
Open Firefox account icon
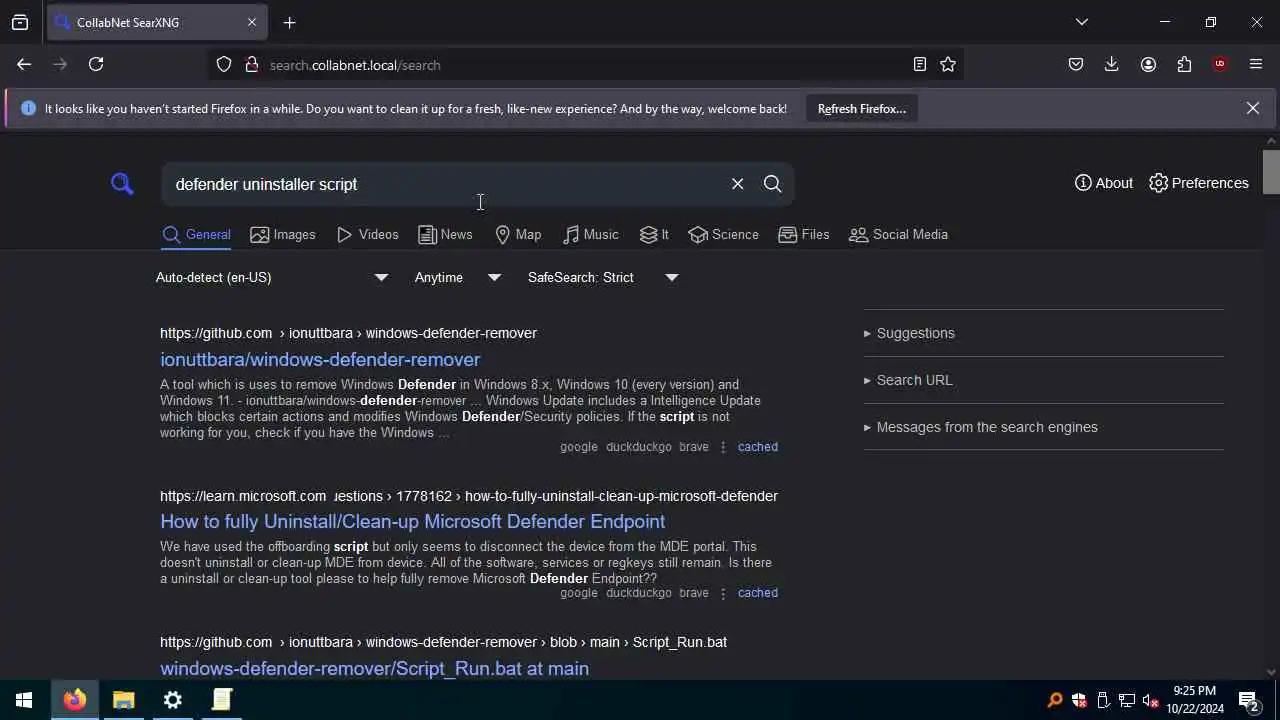(x=1148, y=64)
